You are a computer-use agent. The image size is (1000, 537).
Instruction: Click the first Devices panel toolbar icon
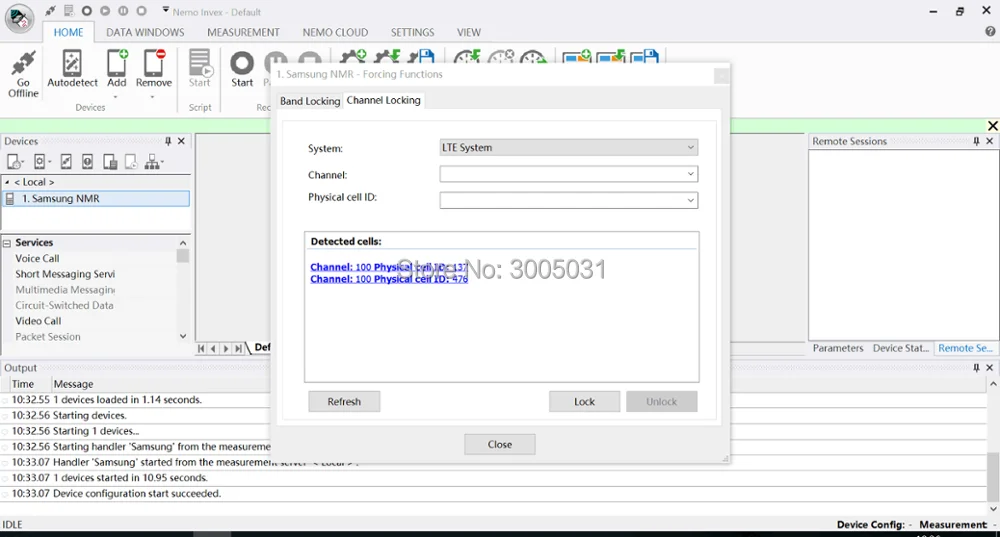pos(15,162)
